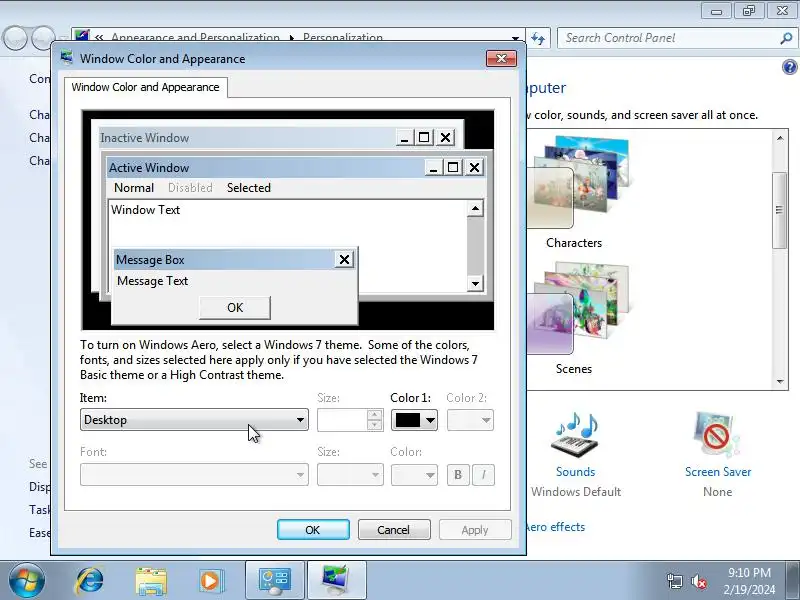The image size is (800, 600).
Task: Decrease the item Size spinner down arrow
Action: tap(374, 426)
